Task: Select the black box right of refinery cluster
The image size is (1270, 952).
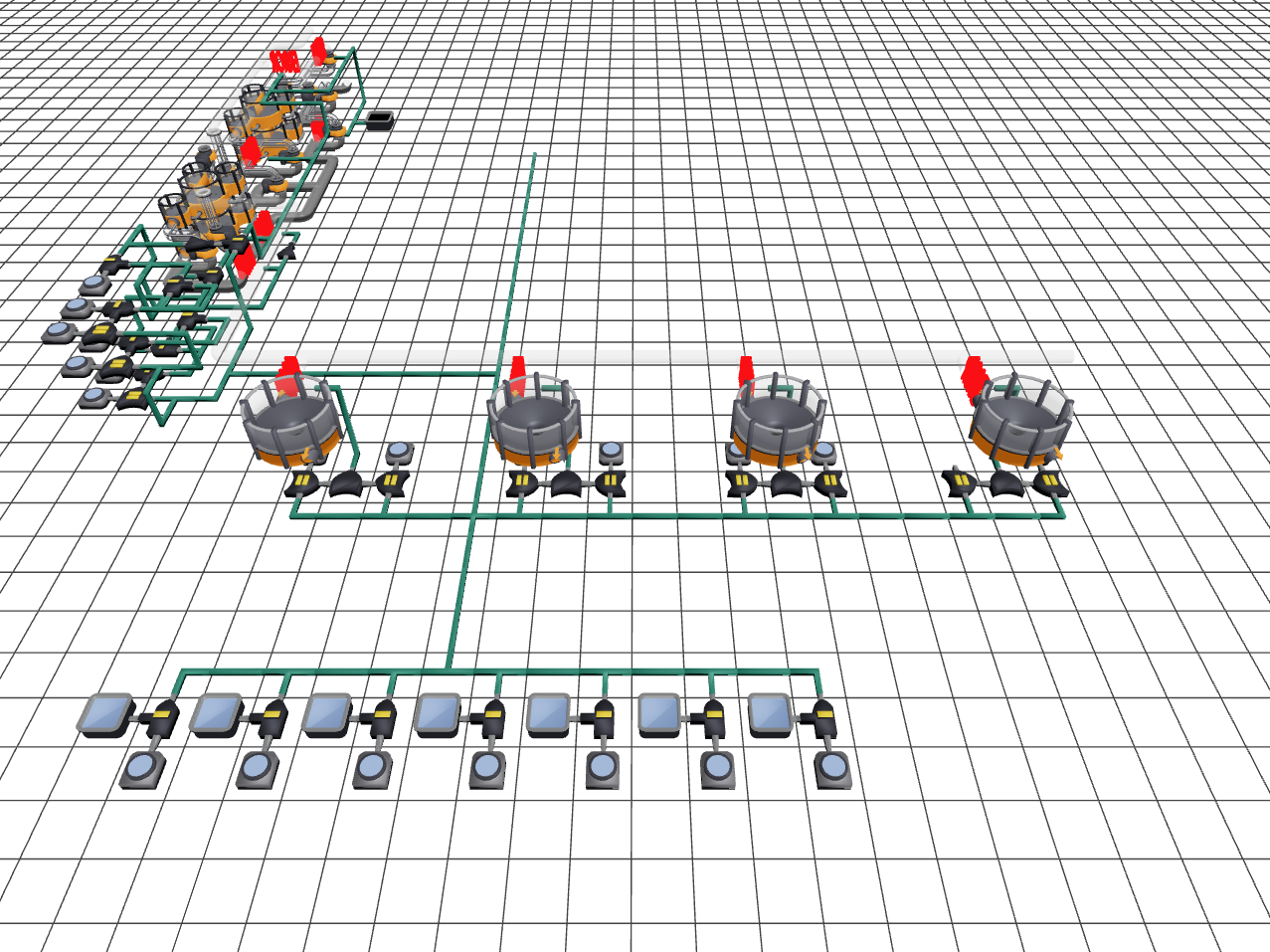Action: coord(380,120)
